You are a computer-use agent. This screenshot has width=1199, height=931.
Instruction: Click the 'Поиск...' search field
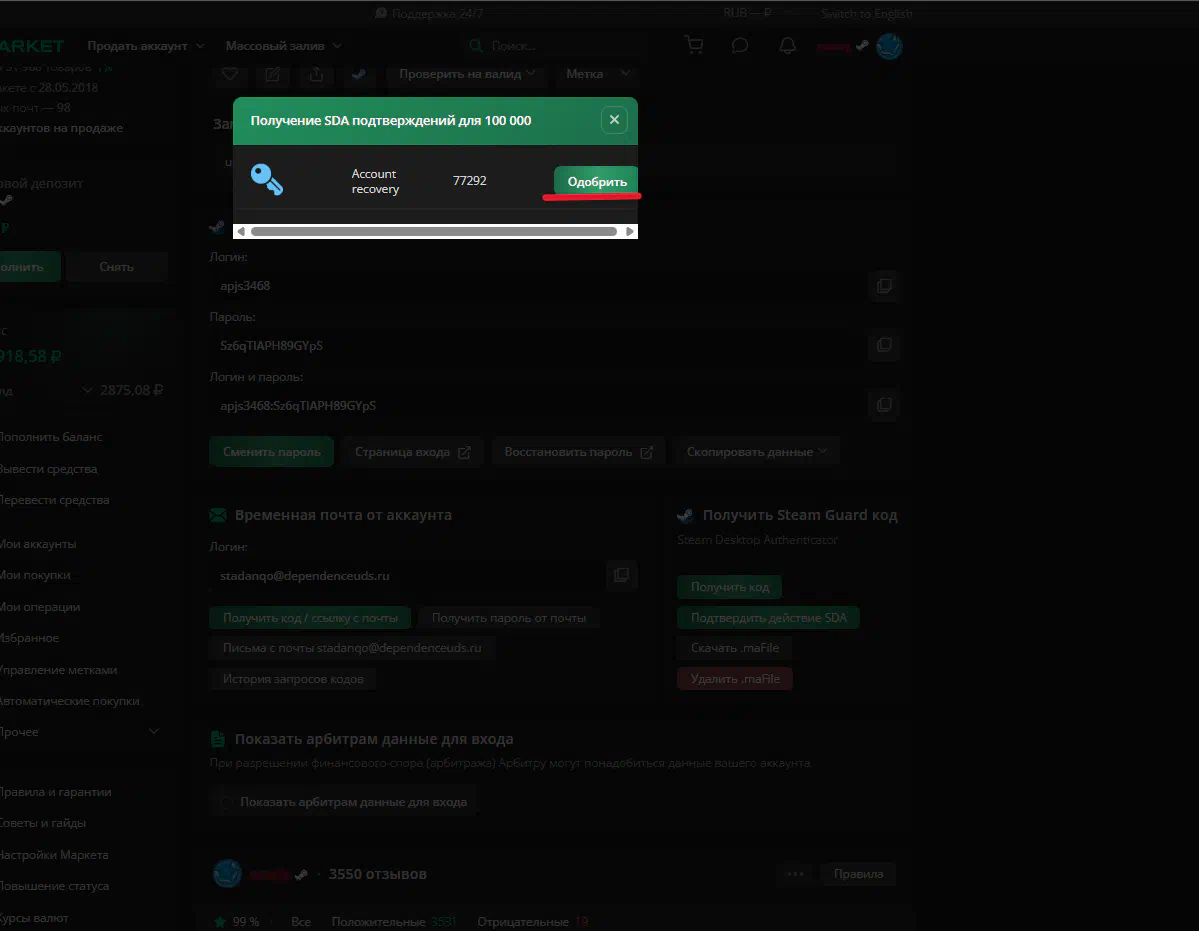tap(560, 46)
